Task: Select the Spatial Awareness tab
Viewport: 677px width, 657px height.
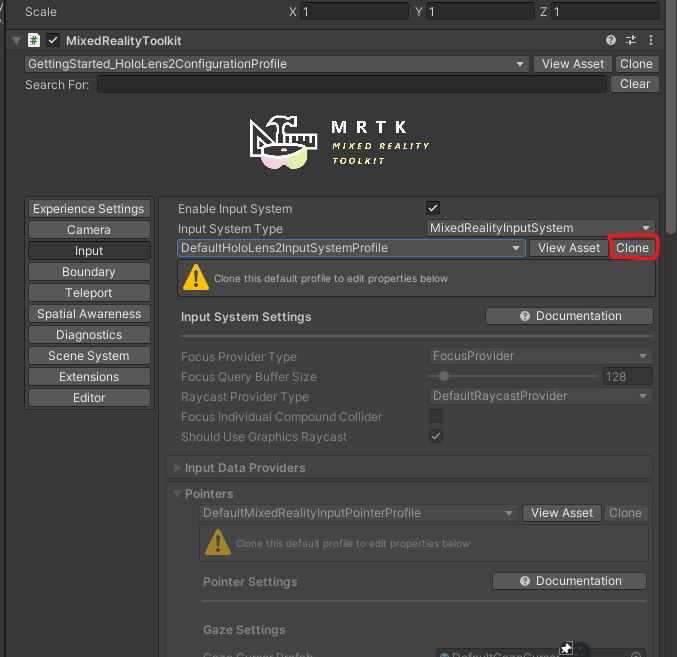Action: 89,314
